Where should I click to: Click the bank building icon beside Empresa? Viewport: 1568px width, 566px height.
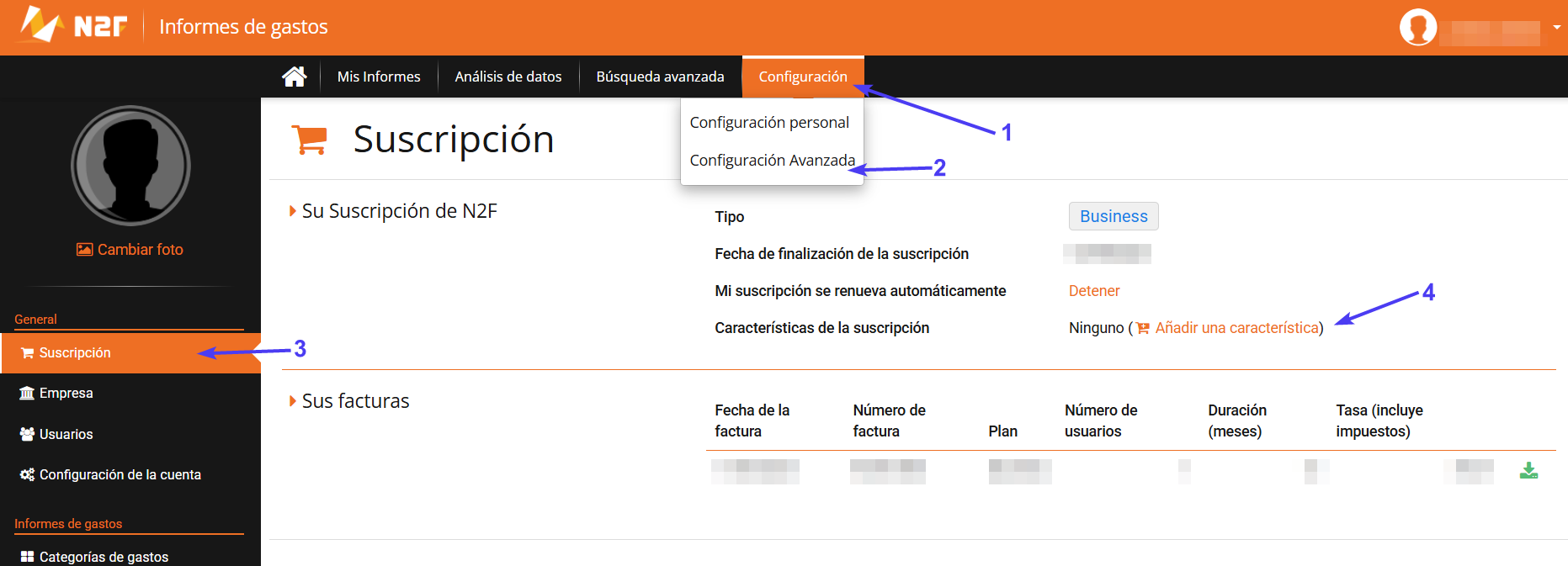[x=27, y=394]
